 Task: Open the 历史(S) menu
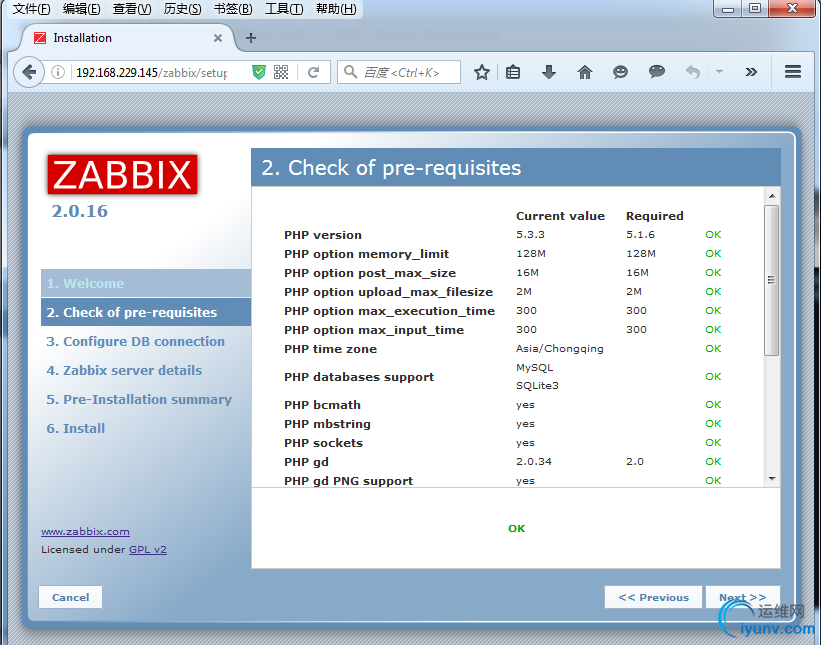click(x=182, y=9)
